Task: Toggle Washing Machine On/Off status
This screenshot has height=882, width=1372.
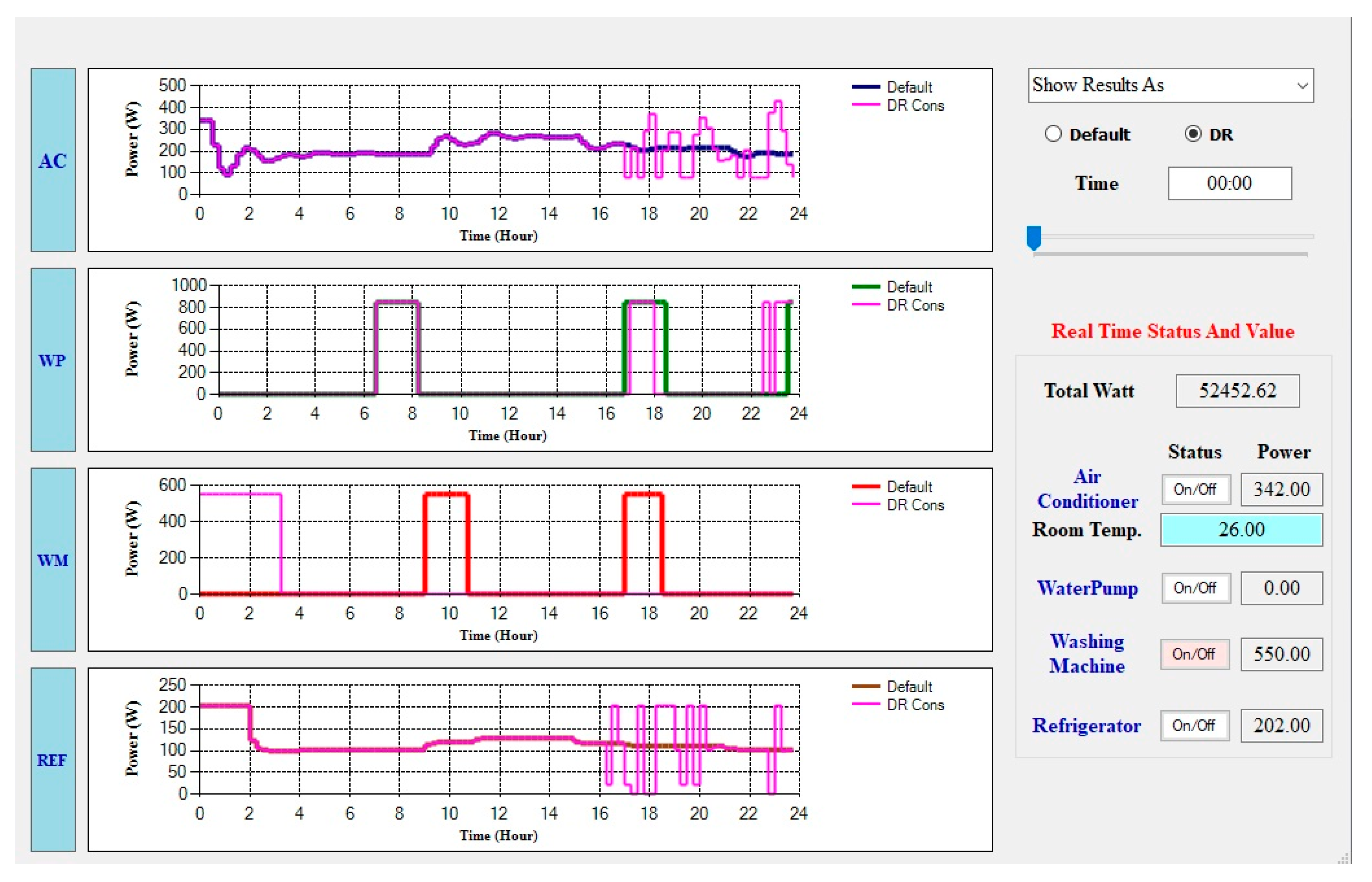Action: [x=1194, y=654]
